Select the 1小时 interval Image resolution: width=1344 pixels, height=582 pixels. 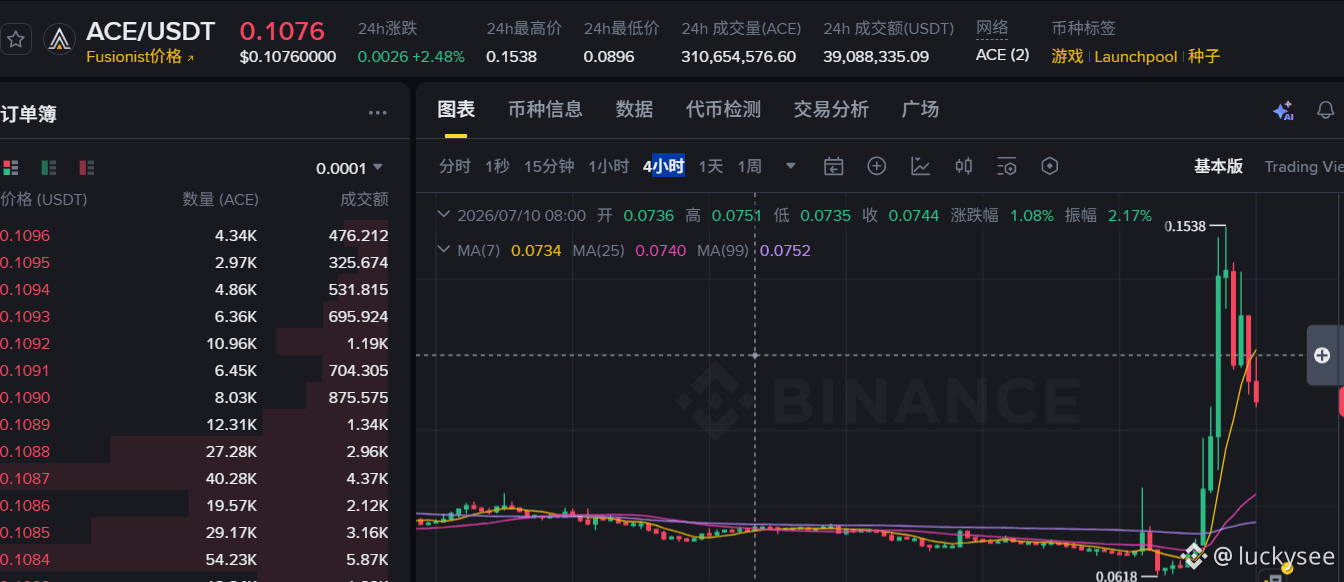[608, 166]
